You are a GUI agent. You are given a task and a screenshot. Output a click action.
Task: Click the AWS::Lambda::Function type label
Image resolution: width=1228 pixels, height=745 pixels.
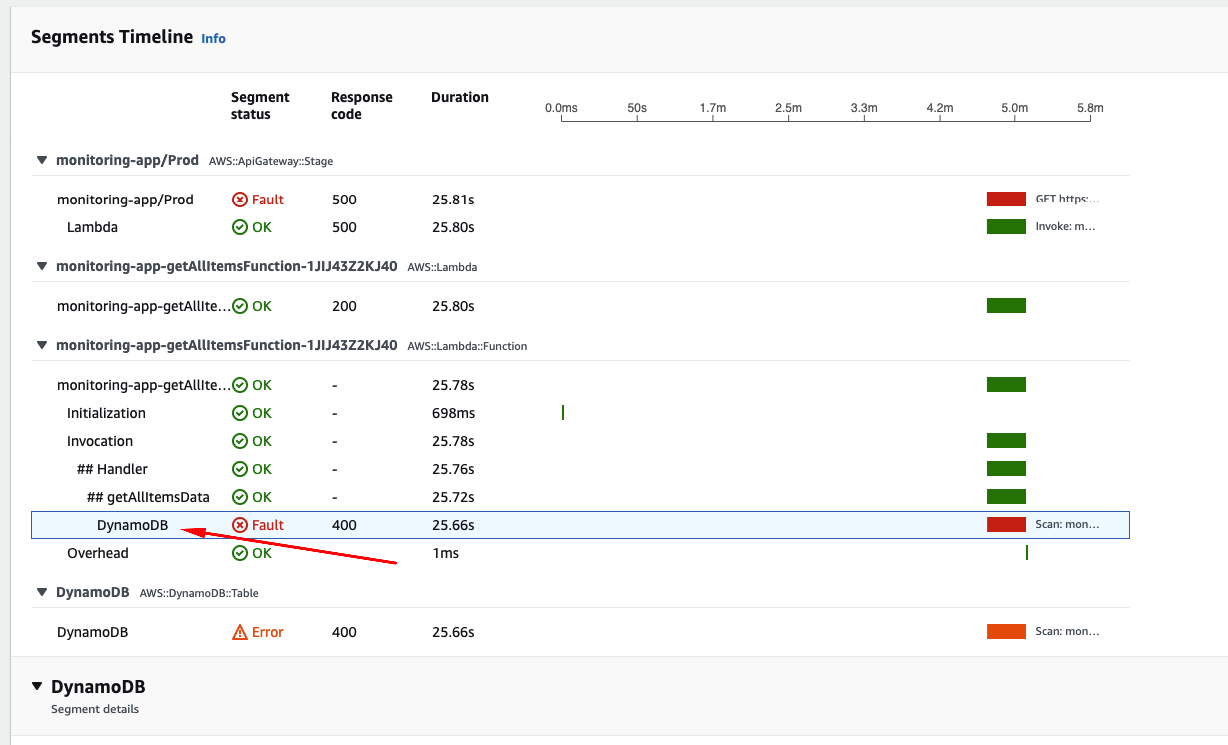467,346
